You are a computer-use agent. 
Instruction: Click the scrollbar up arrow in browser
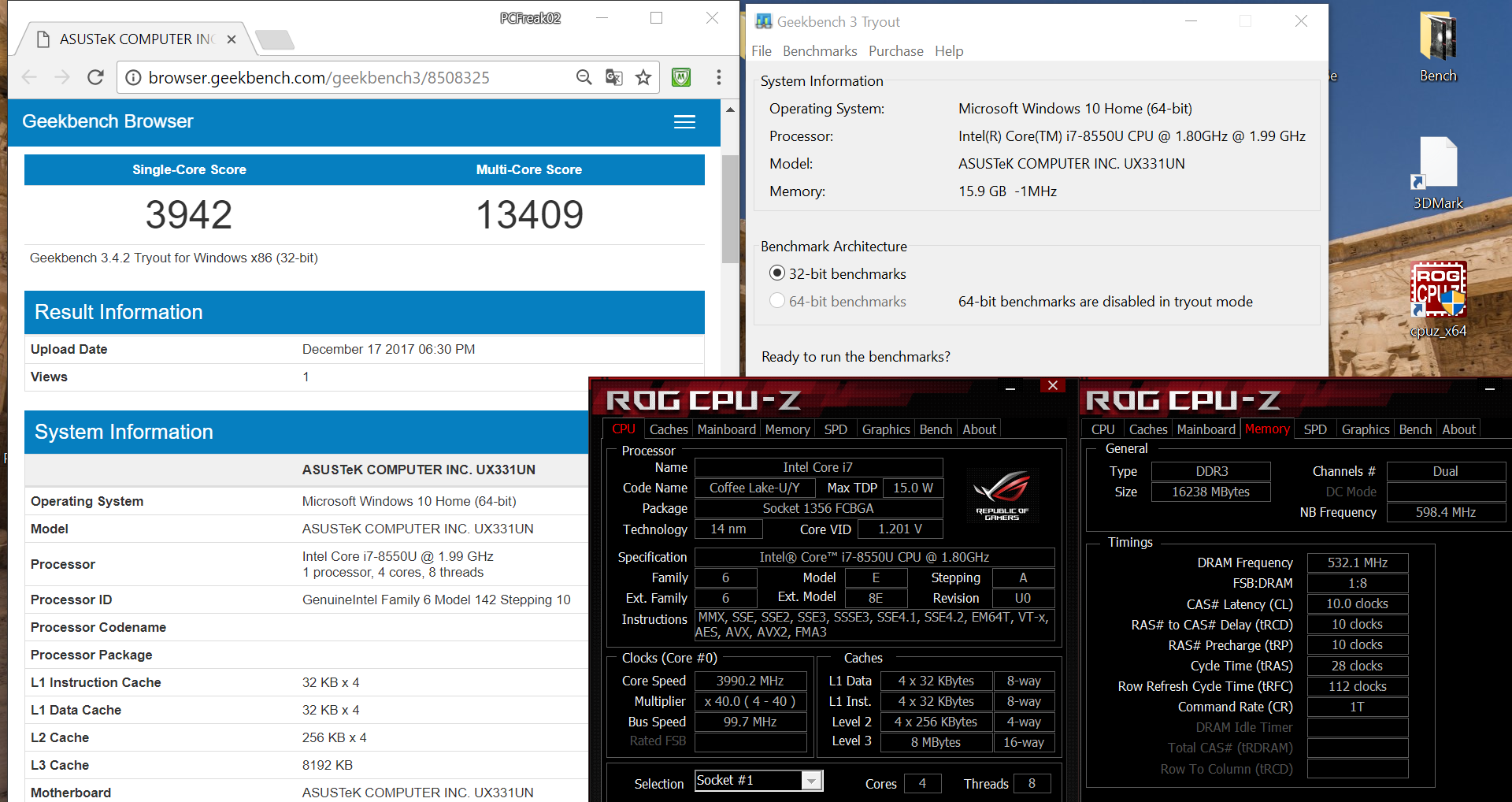730,110
